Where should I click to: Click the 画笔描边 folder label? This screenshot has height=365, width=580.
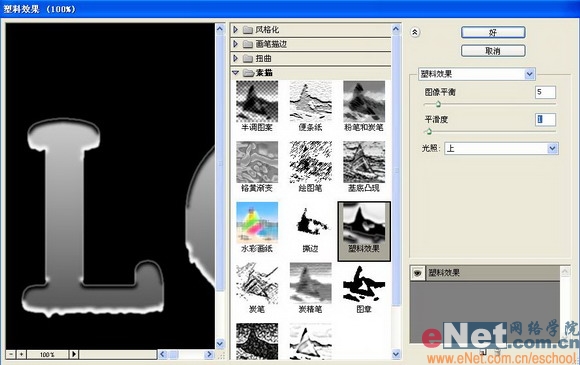tap(271, 44)
